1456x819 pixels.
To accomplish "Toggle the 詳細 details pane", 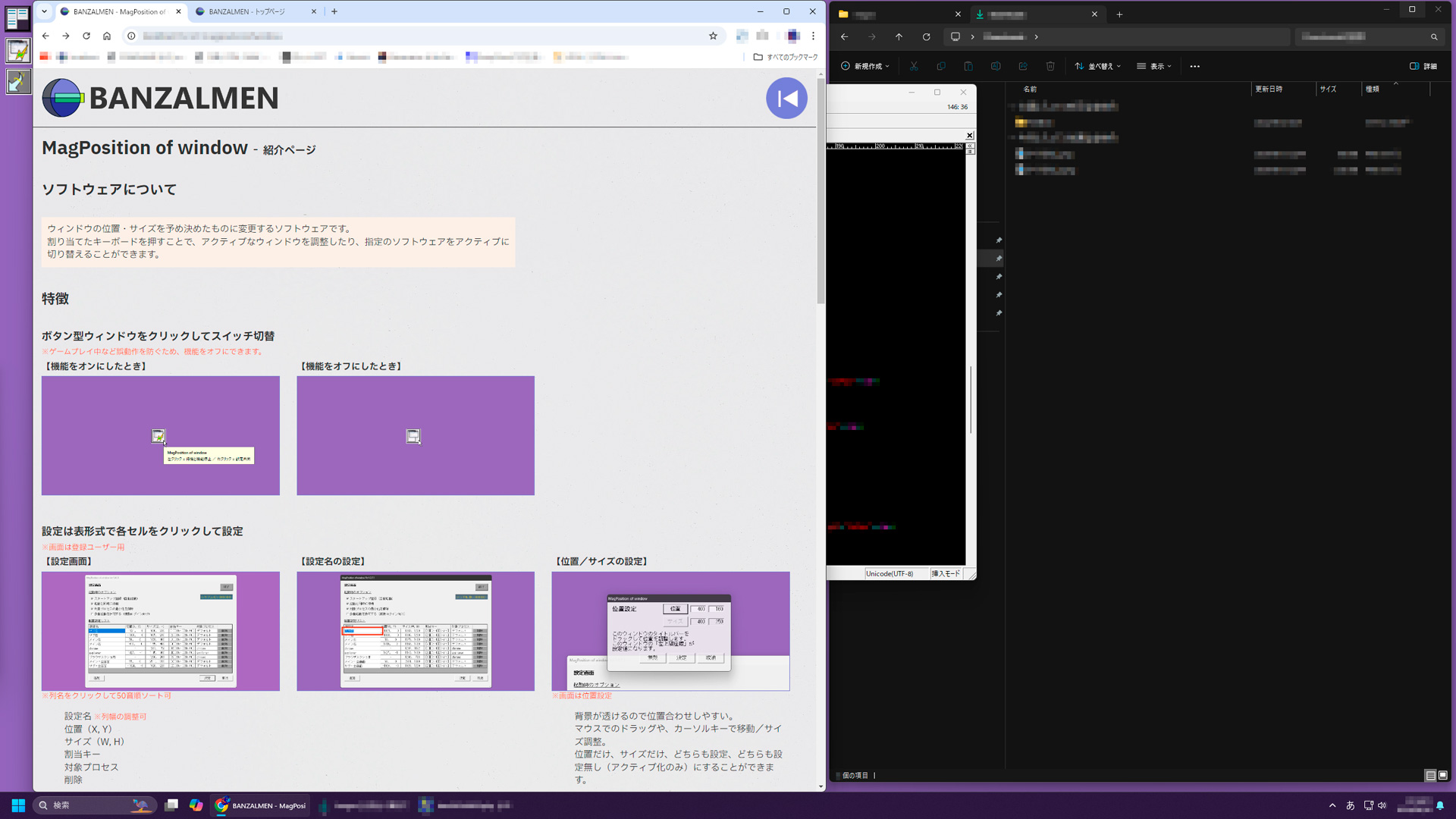I will pos(1423,66).
